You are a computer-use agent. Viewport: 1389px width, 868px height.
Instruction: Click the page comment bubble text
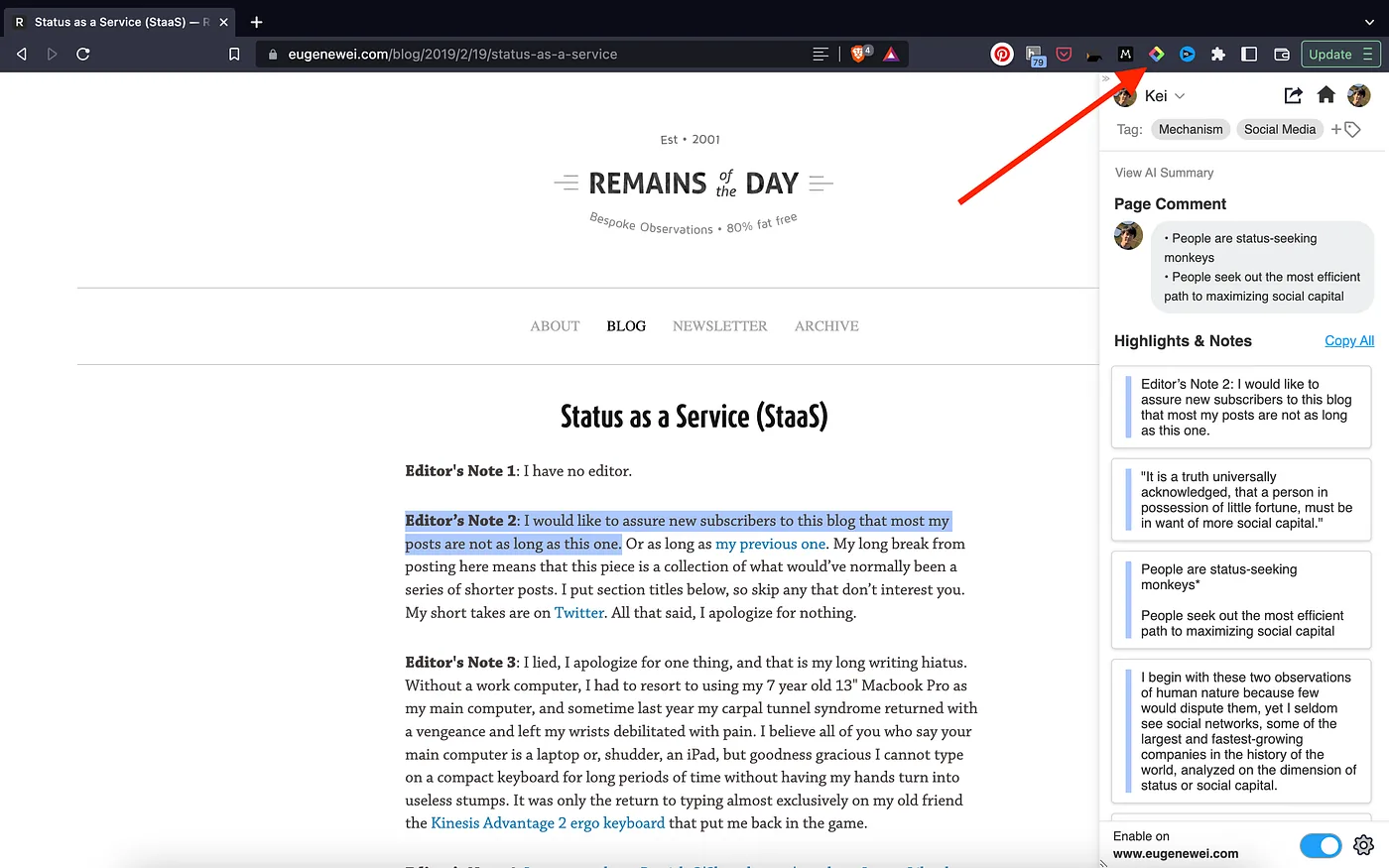click(x=1262, y=267)
